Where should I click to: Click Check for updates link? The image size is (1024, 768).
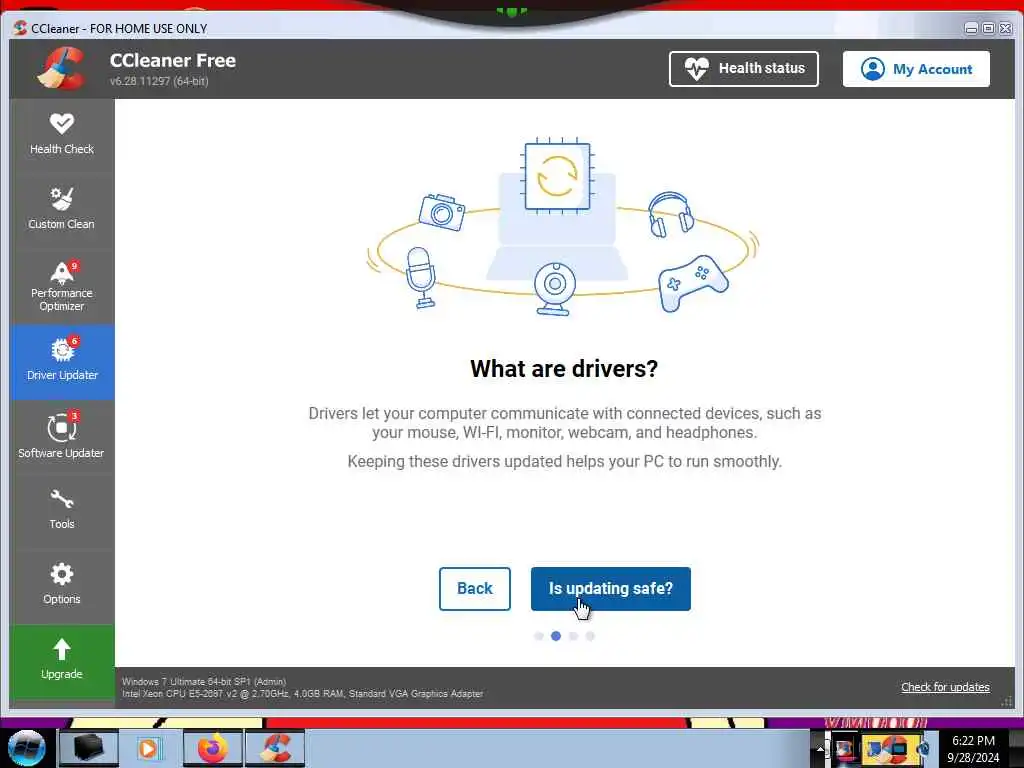(x=945, y=687)
